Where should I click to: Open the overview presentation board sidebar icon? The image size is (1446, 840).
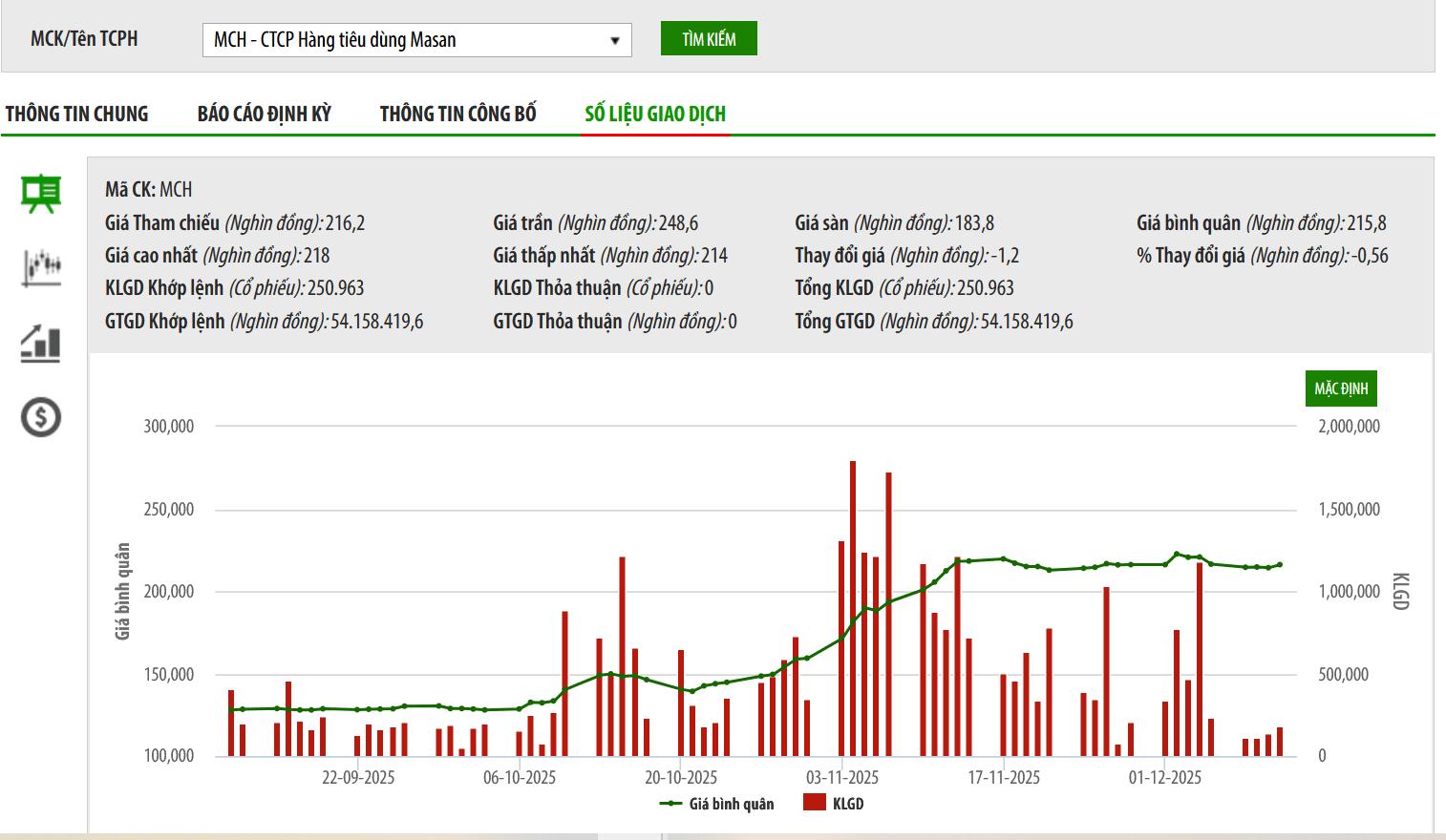click(41, 194)
